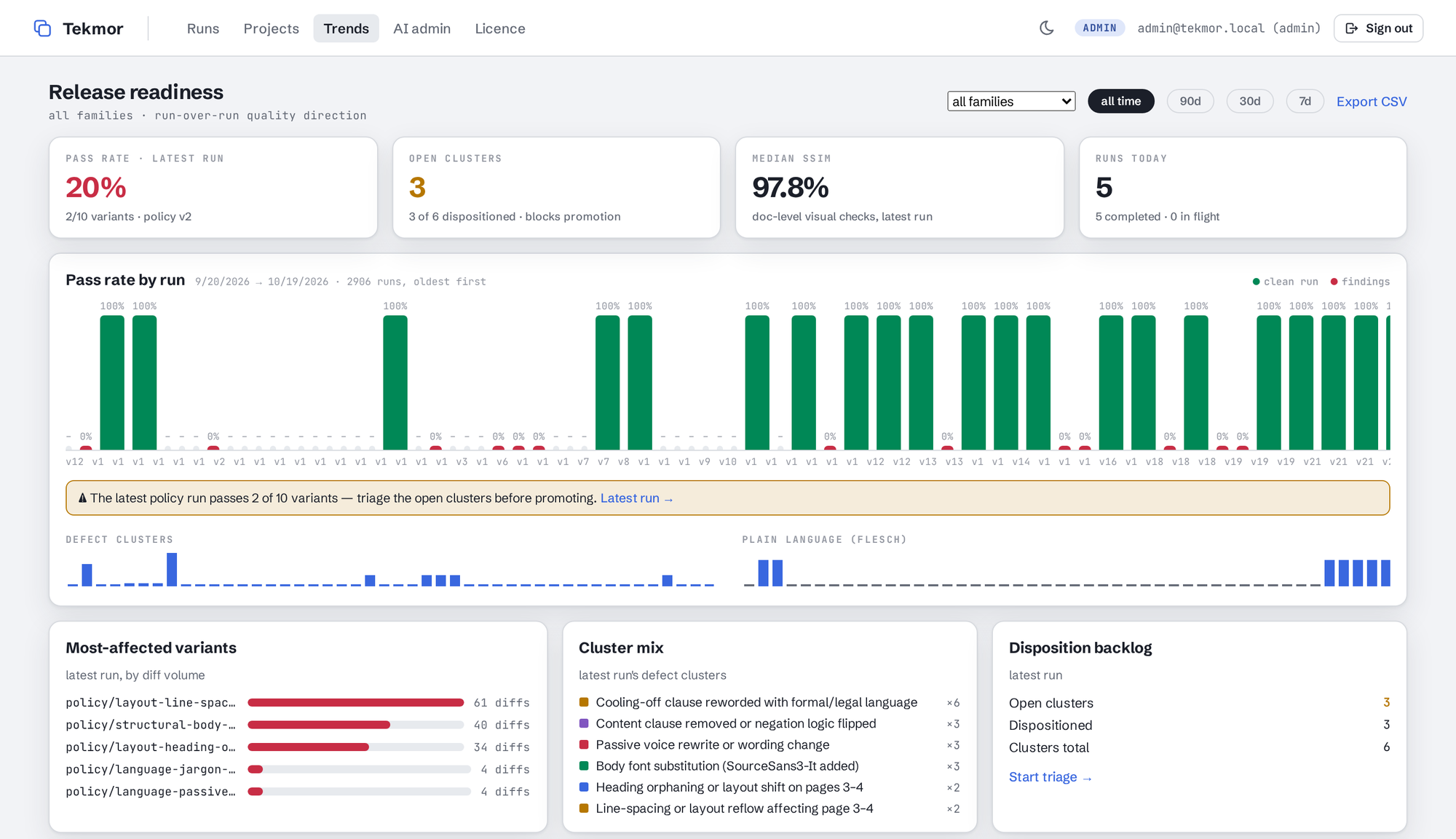Open the Open clusters card

point(556,188)
